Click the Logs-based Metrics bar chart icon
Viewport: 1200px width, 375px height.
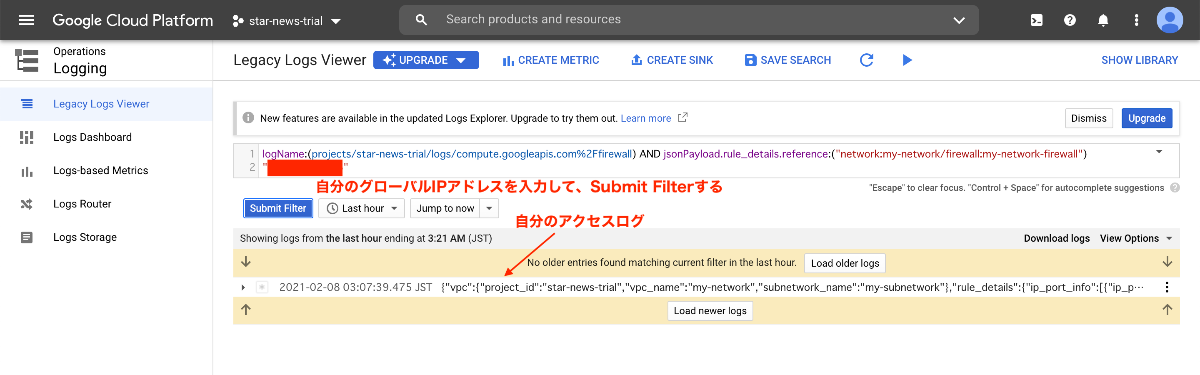(x=27, y=171)
